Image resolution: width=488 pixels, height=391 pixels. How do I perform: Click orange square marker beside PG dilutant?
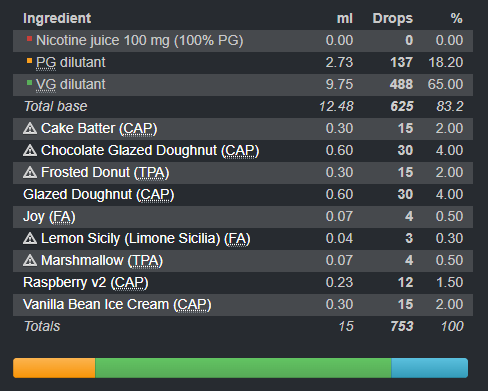tap(29, 61)
